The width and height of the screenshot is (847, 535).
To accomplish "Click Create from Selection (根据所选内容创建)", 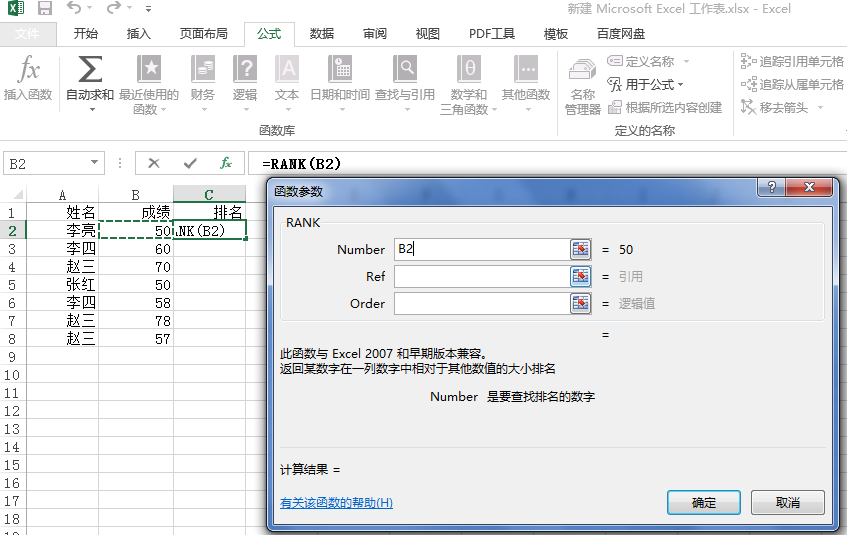I will tap(666, 108).
